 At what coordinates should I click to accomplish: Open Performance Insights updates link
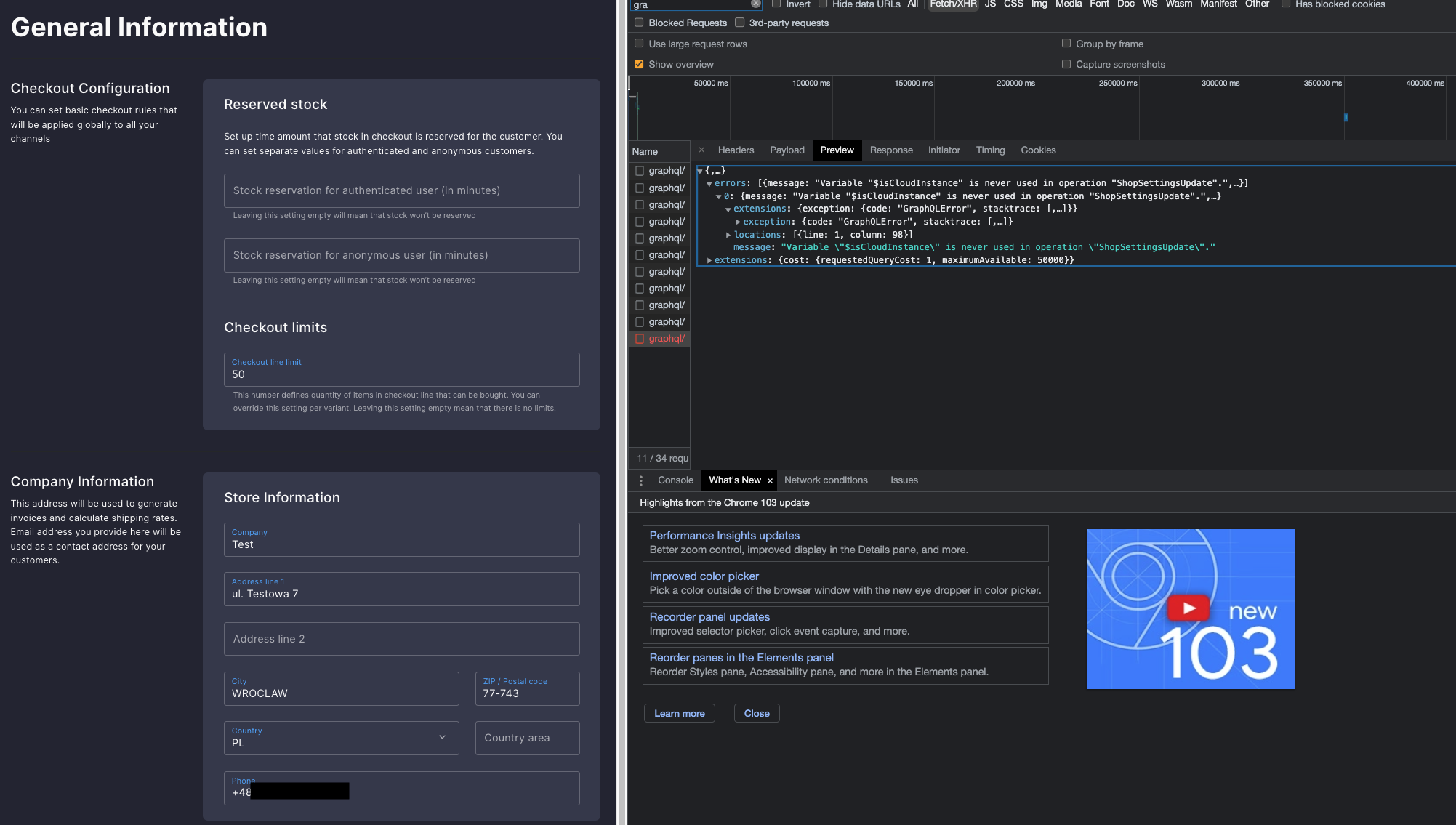click(x=725, y=536)
